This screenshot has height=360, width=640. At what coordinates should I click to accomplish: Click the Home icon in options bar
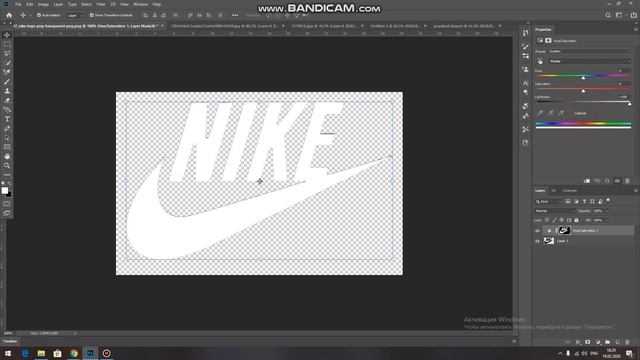9,15
